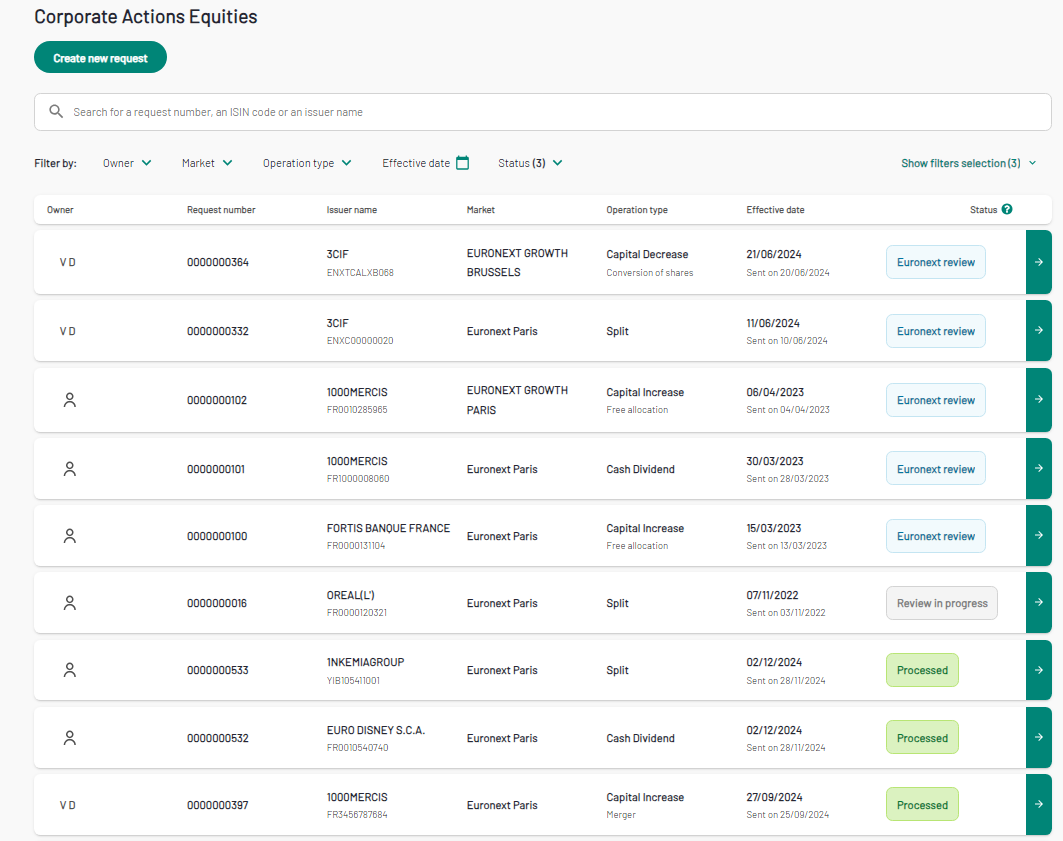The height and width of the screenshot is (841, 1063).
Task: Click arrow for OREAL(L') split request
Action: click(x=1038, y=603)
